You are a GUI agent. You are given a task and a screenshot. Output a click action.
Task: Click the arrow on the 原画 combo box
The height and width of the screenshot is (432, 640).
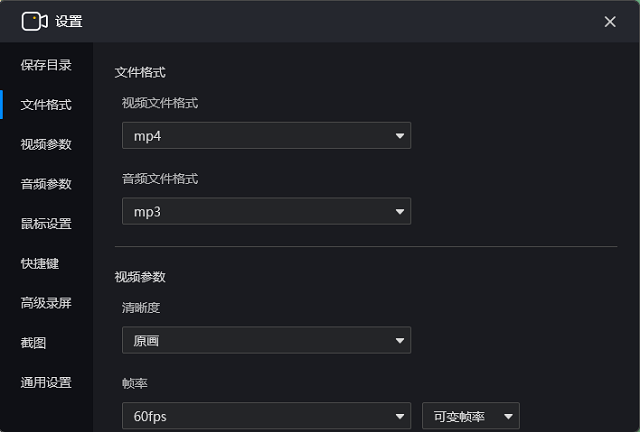coord(400,341)
